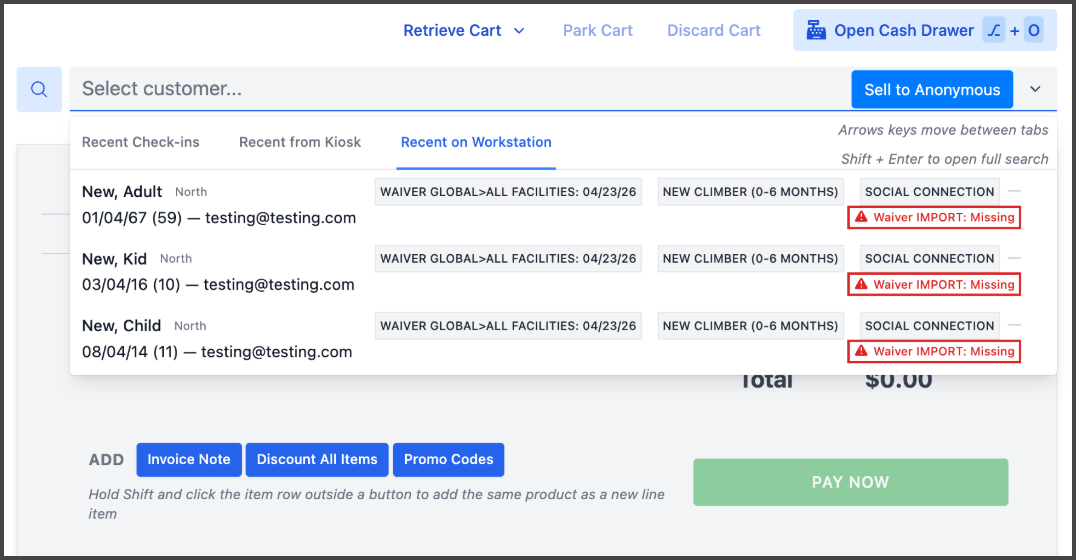
Task: Focus the Select customer input field
Action: 450,89
